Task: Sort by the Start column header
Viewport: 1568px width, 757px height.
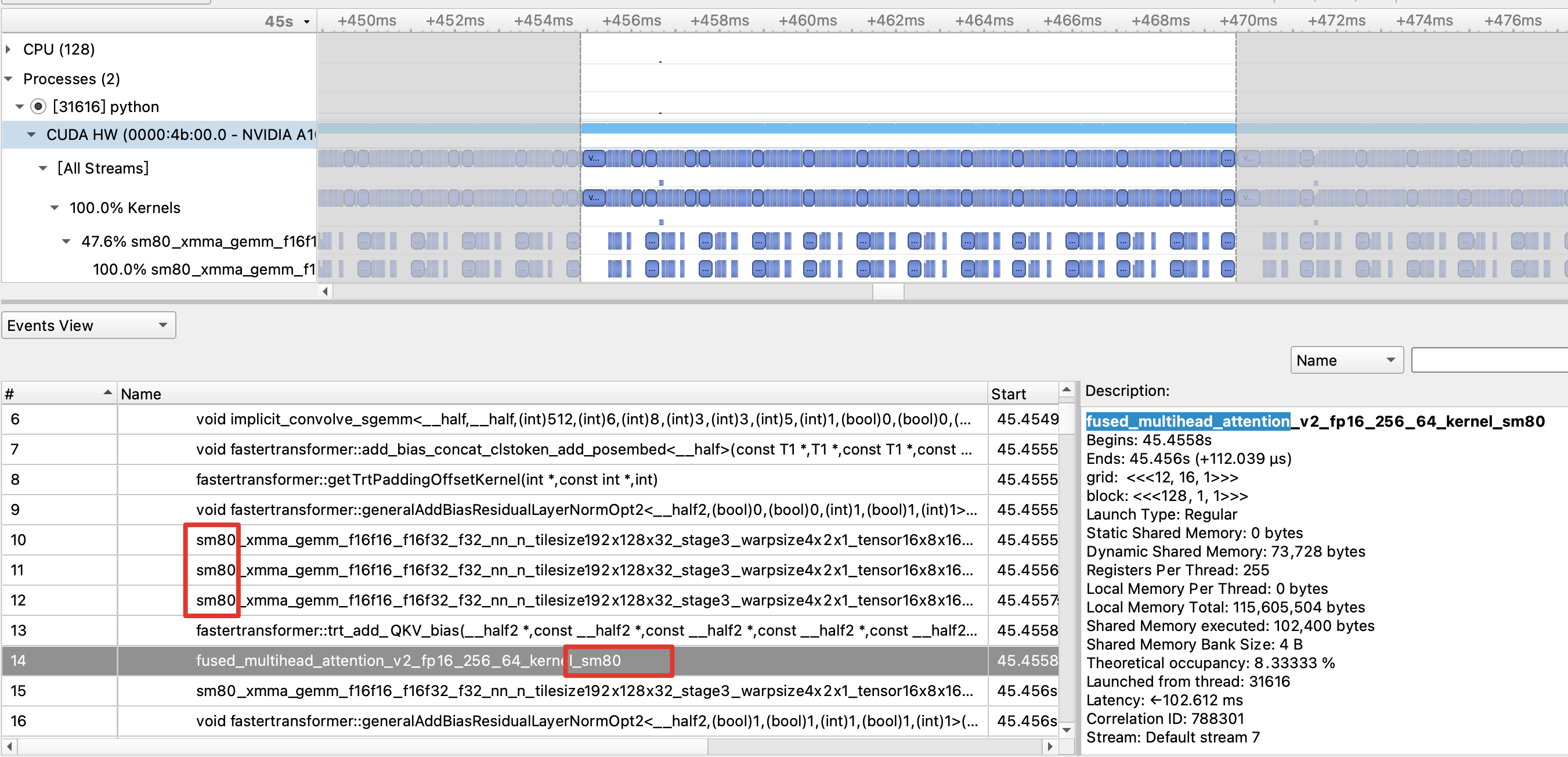Action: [1021, 394]
